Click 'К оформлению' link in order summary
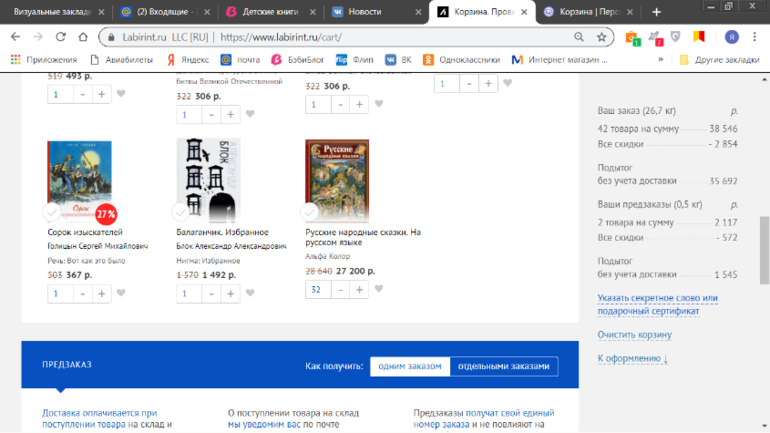Screen dimensions: 770x433 pyautogui.click(x=632, y=357)
